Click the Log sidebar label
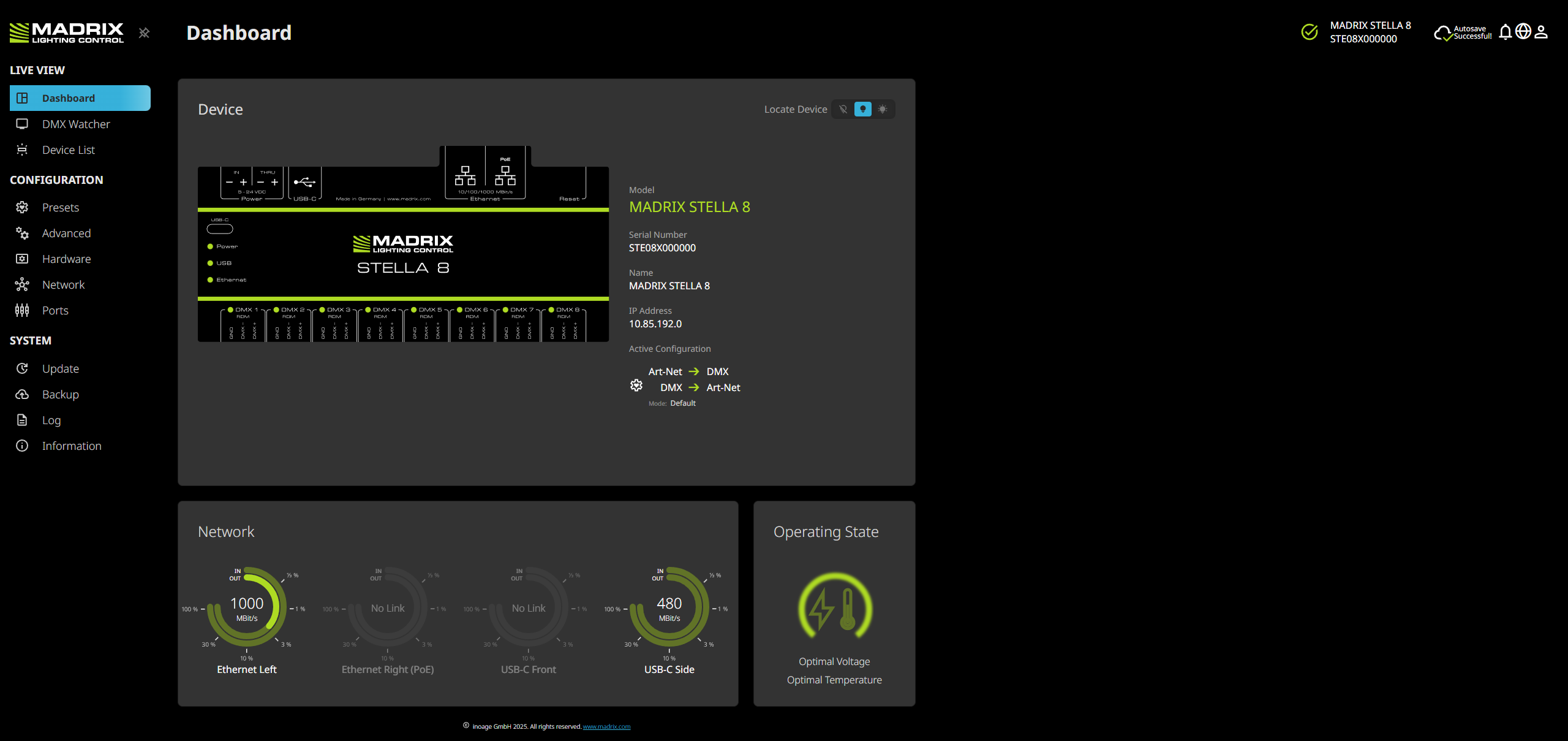 pyautogui.click(x=51, y=420)
